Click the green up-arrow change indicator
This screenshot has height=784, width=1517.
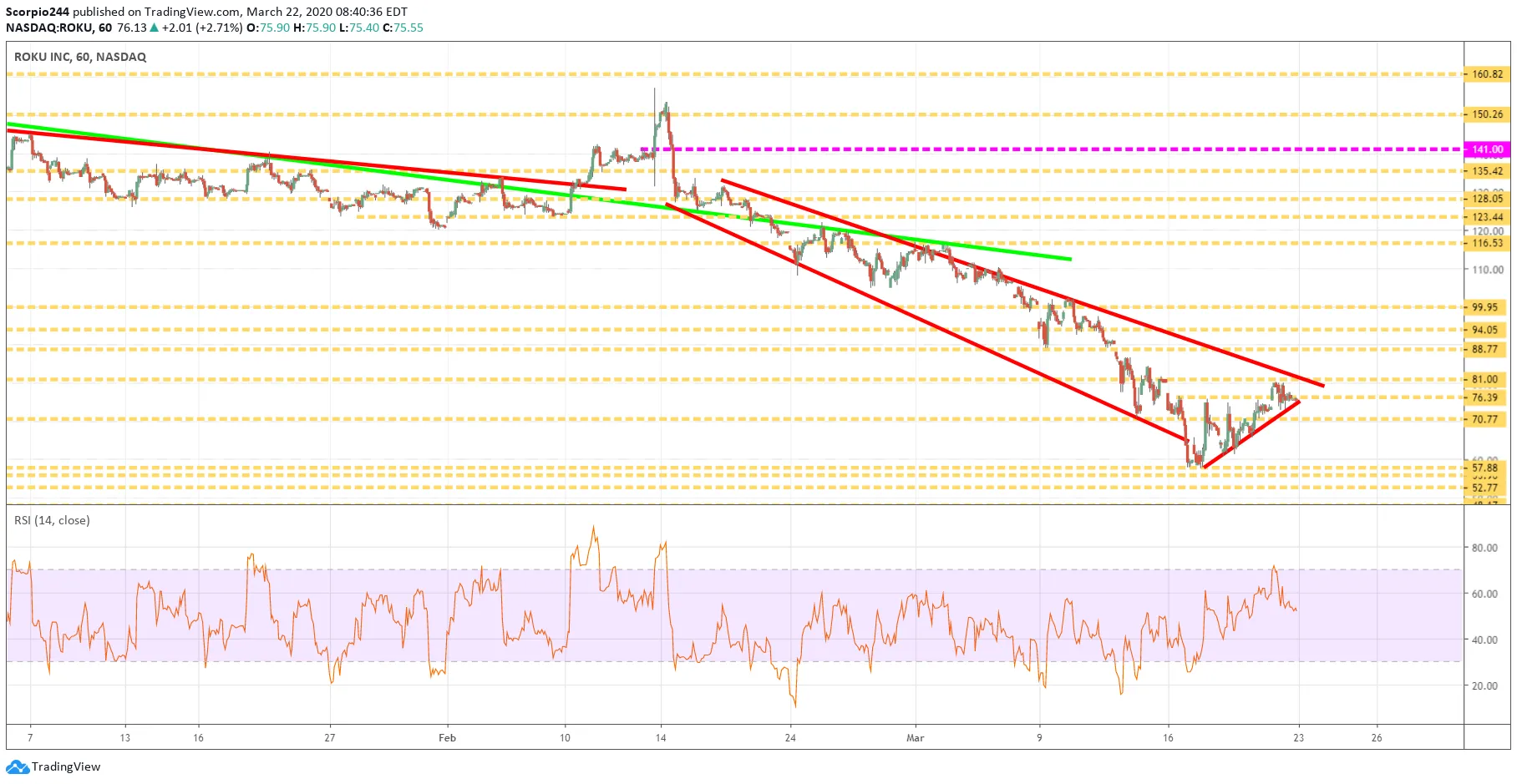click(x=154, y=28)
